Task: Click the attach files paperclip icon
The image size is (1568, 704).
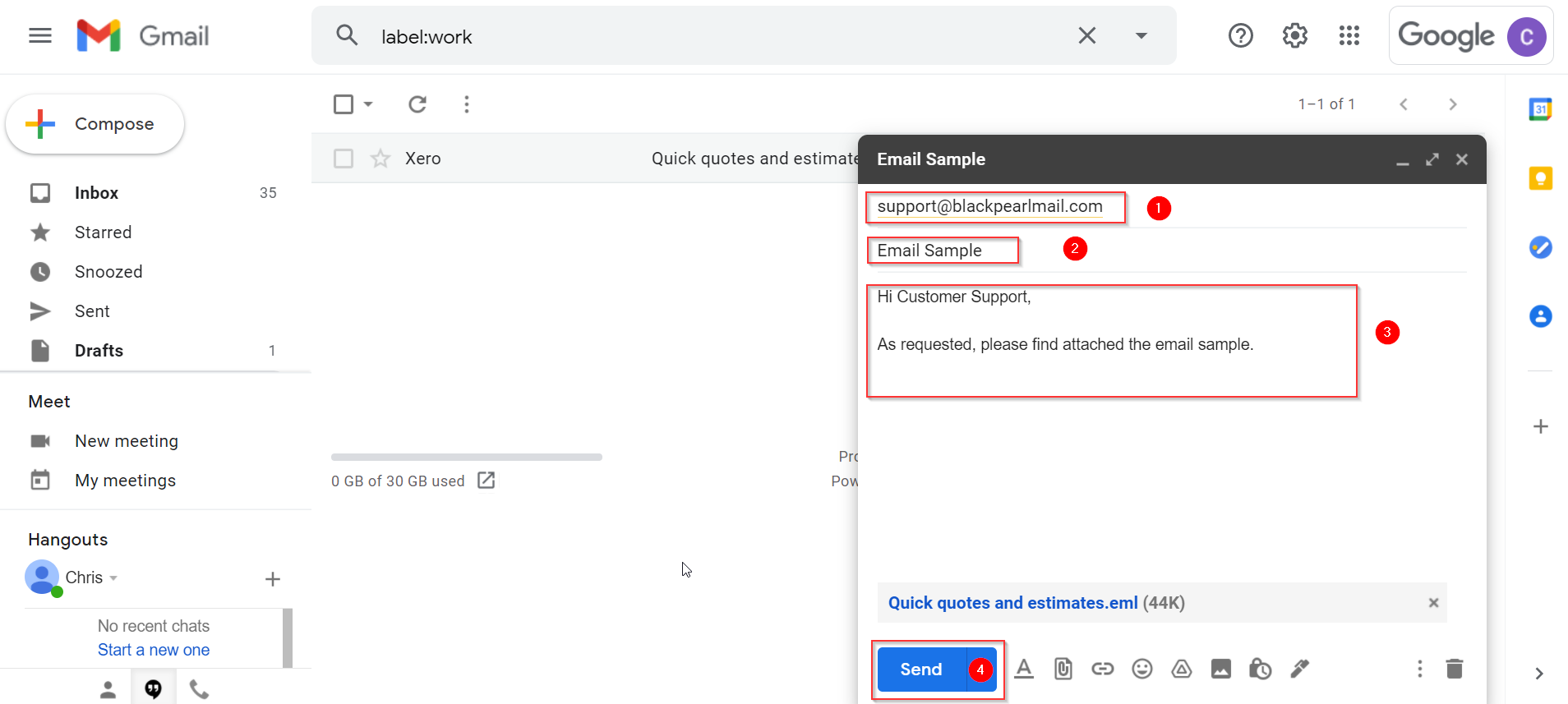Action: 1063,669
